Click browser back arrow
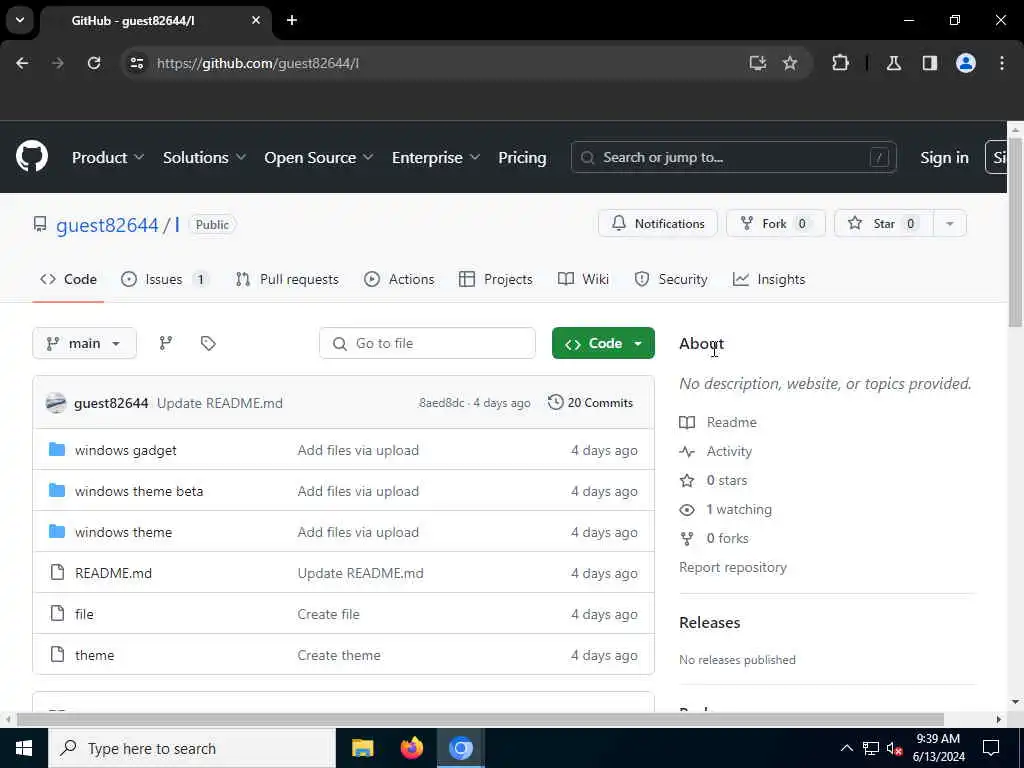Screen dimensions: 1024x768 (x=22, y=63)
